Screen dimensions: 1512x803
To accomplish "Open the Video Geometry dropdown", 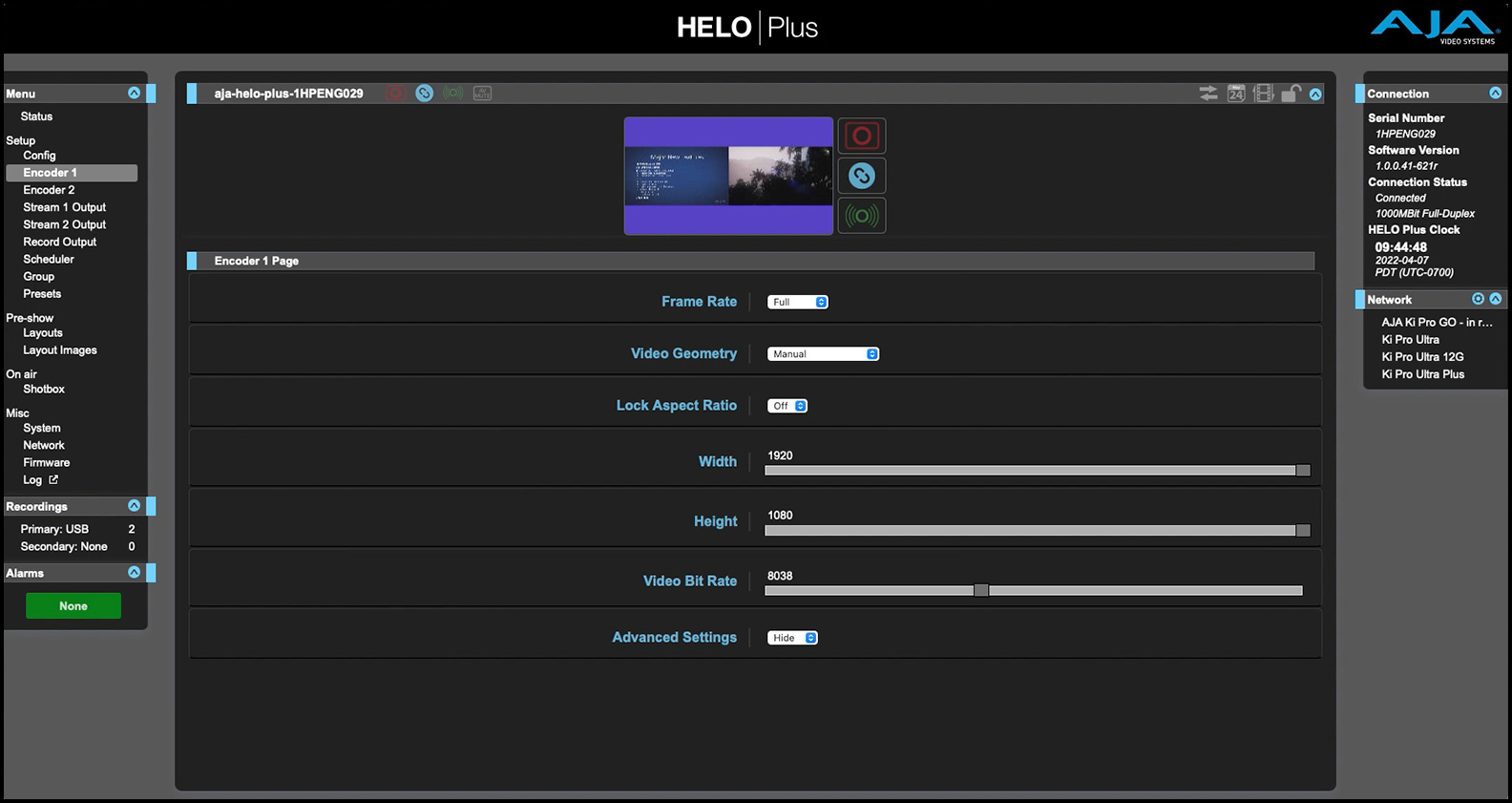I will pyautogui.click(x=823, y=354).
